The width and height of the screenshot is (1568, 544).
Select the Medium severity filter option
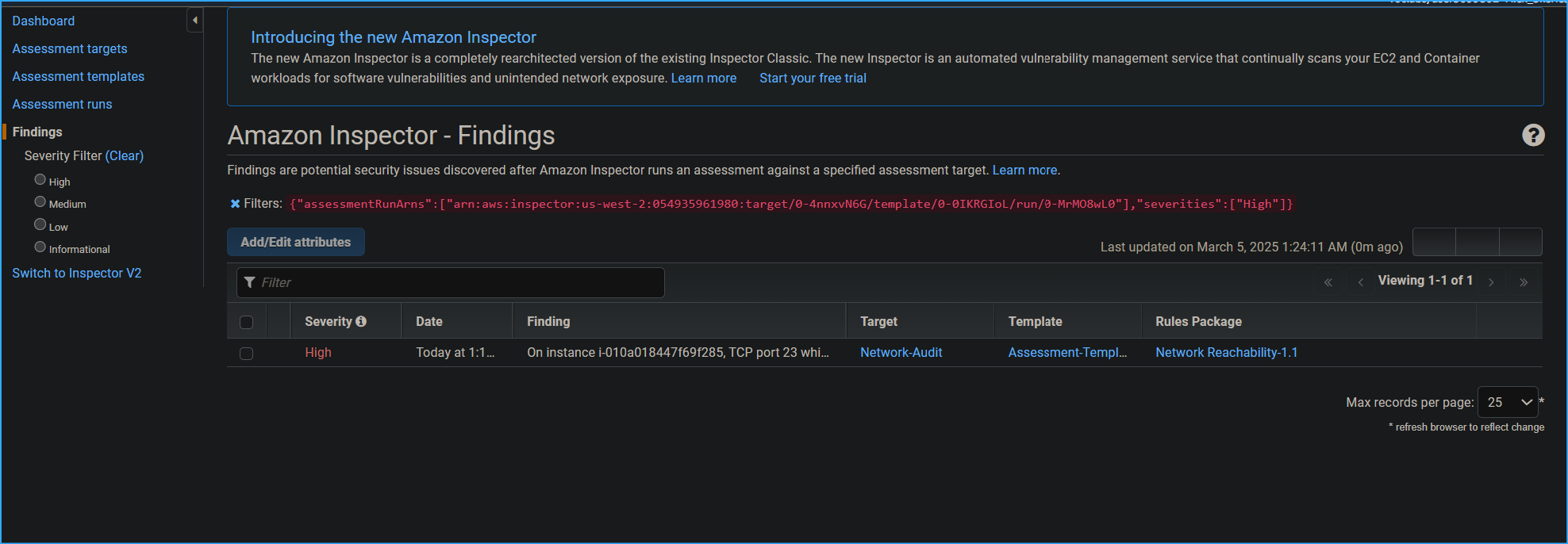click(40, 202)
